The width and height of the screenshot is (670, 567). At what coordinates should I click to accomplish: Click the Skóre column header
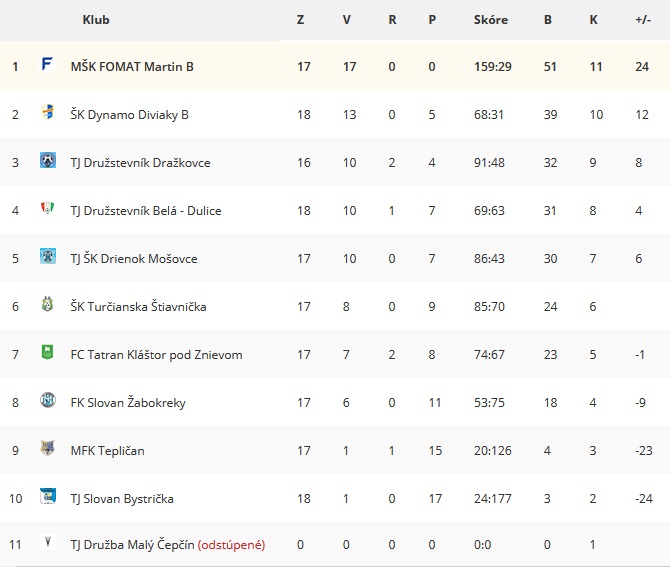tap(491, 20)
